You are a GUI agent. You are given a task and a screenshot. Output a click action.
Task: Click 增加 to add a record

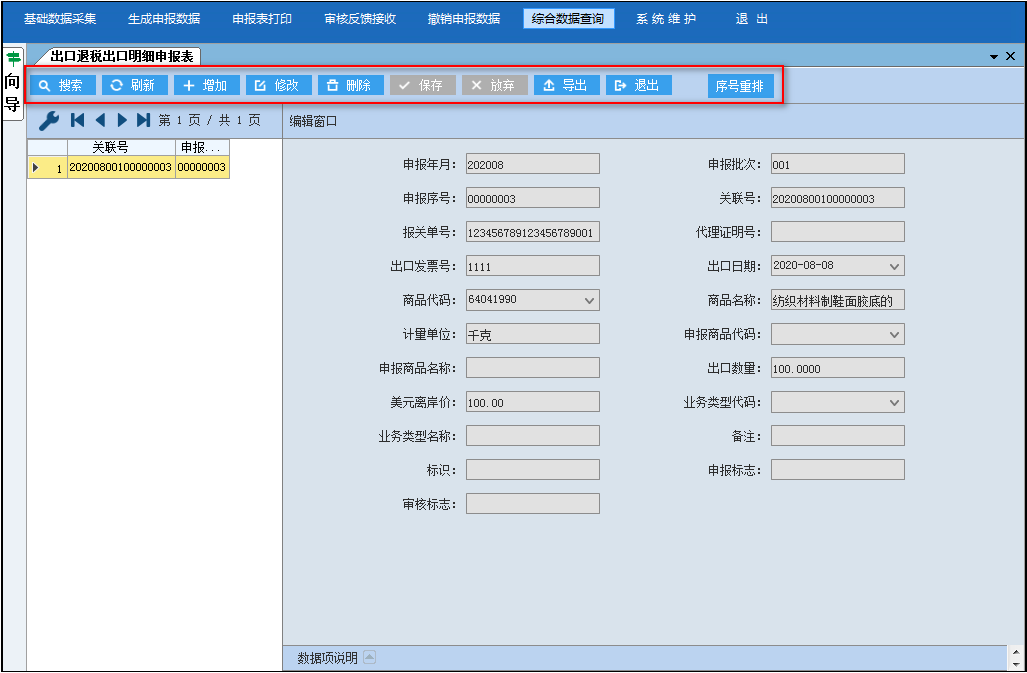[206, 86]
